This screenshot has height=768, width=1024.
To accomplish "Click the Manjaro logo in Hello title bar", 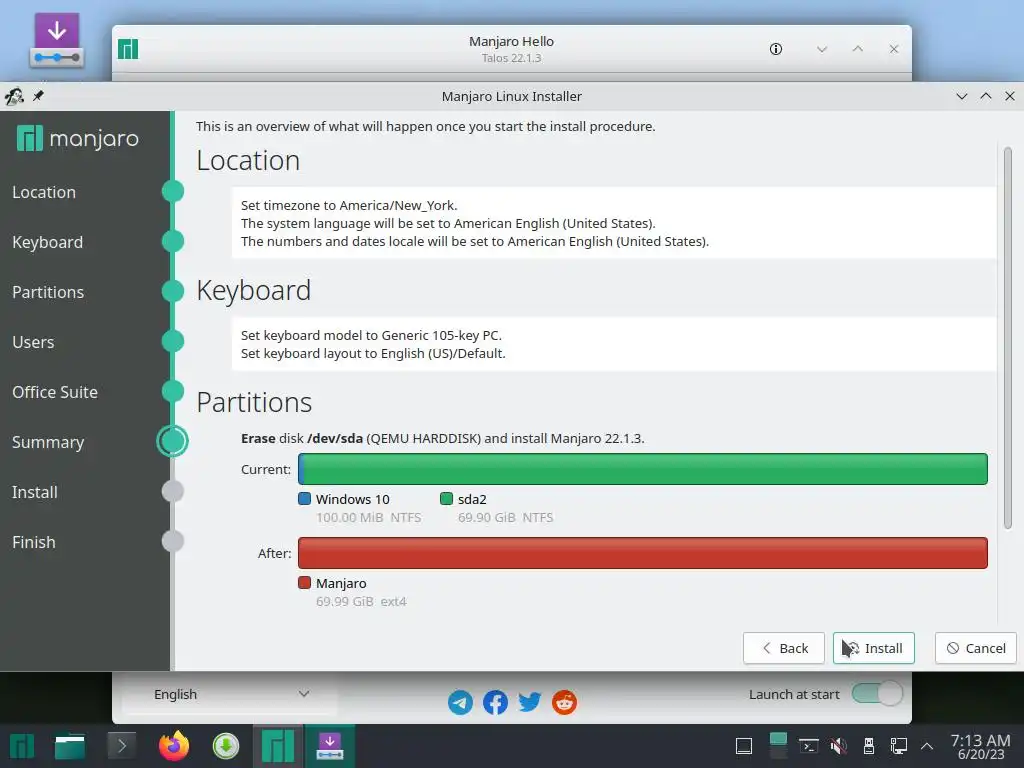I will point(128,49).
